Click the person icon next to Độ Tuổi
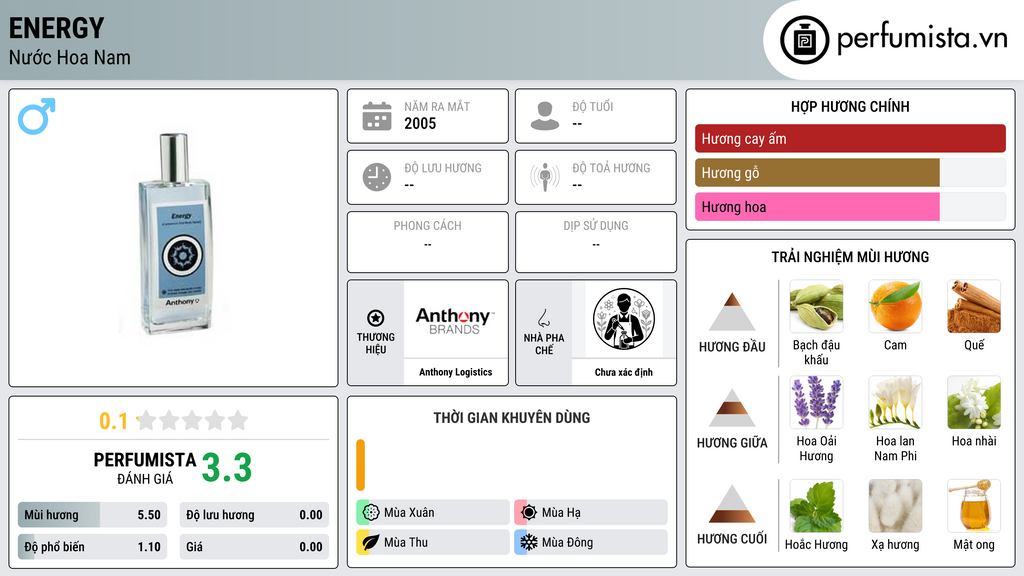The height and width of the screenshot is (576, 1024). [545, 116]
